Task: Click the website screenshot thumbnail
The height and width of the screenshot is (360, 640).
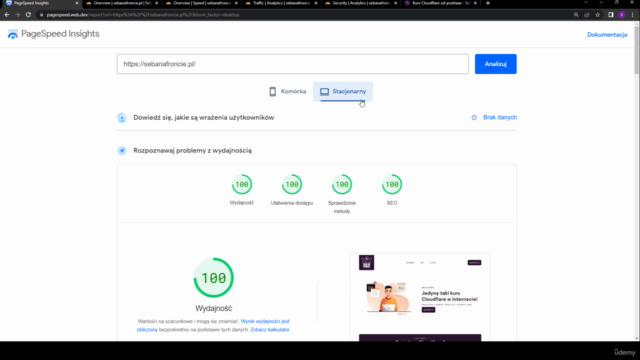Action: tap(420, 297)
